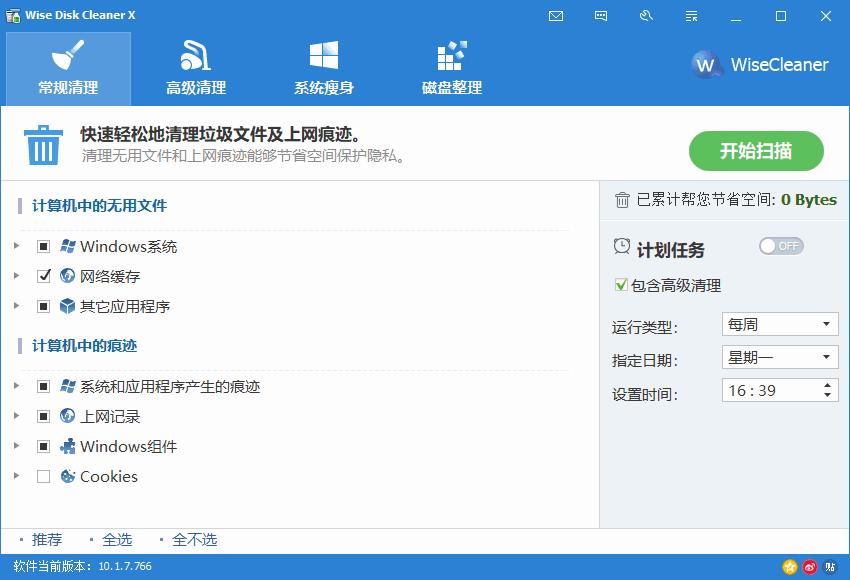Click the red Weibo icon in status bar
Viewport: 850px width, 580px height.
tap(810, 566)
